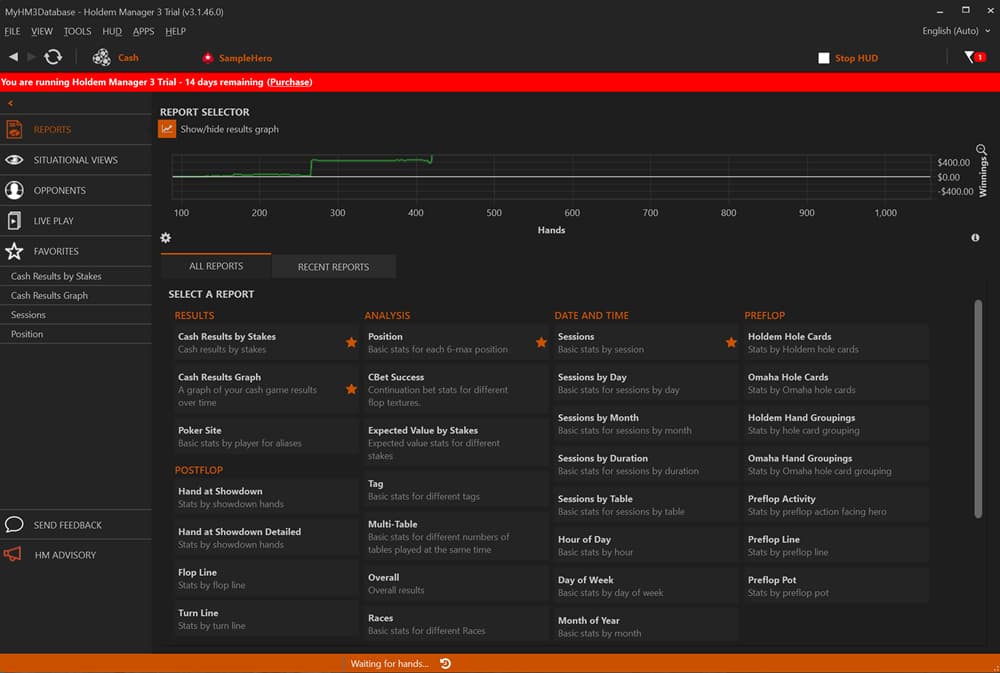1000x673 pixels.
Task: Toggle the Show/hide results graph button
Action: [167, 128]
